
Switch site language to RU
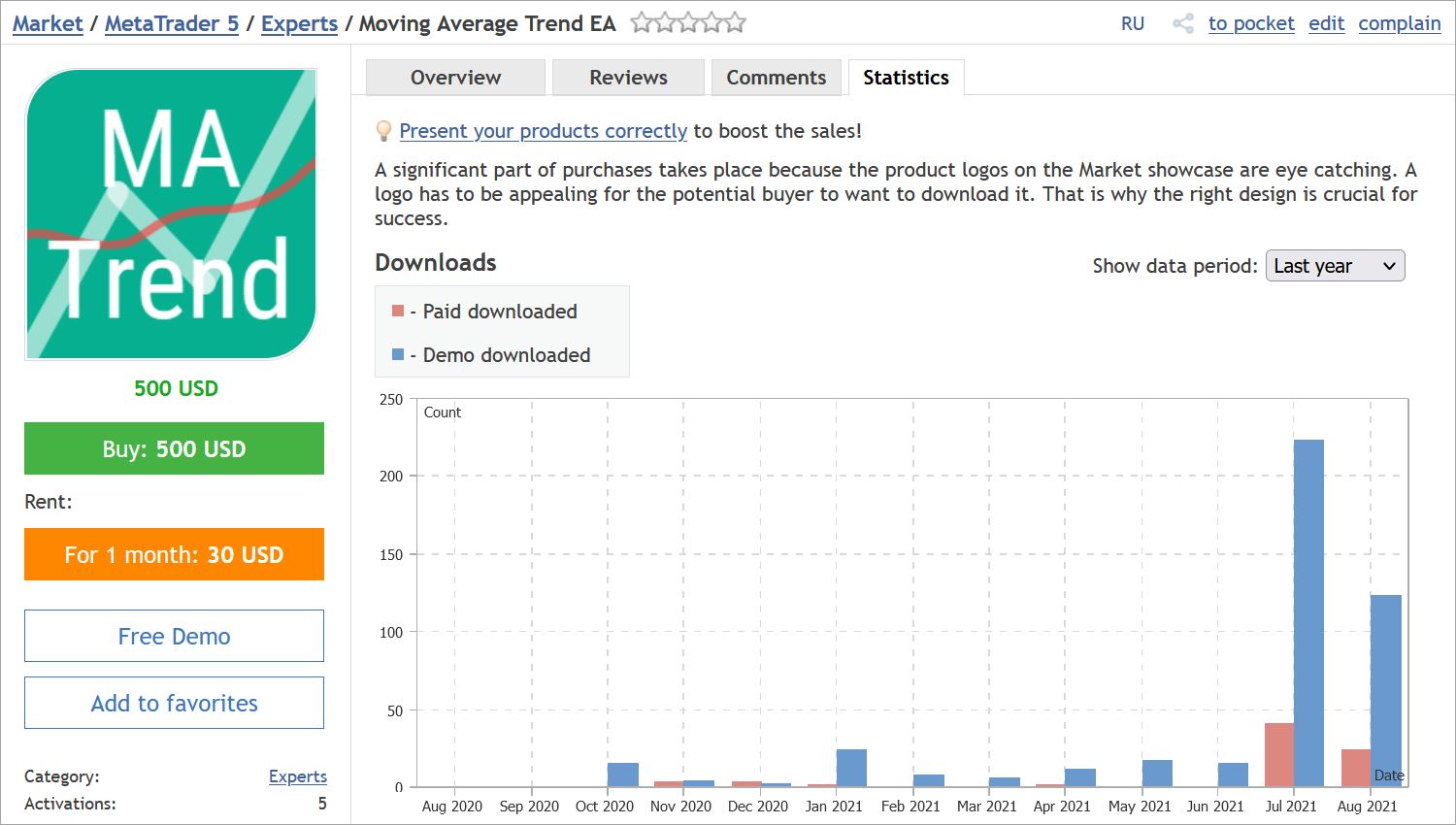pyautogui.click(x=1133, y=23)
